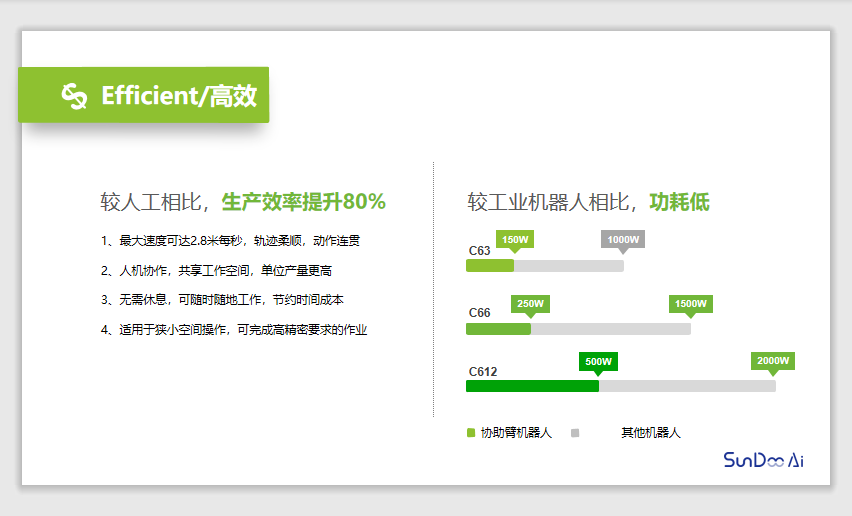Click the chain-link icon in the Efficient header
This screenshot has width=852, height=516.
click(75, 96)
